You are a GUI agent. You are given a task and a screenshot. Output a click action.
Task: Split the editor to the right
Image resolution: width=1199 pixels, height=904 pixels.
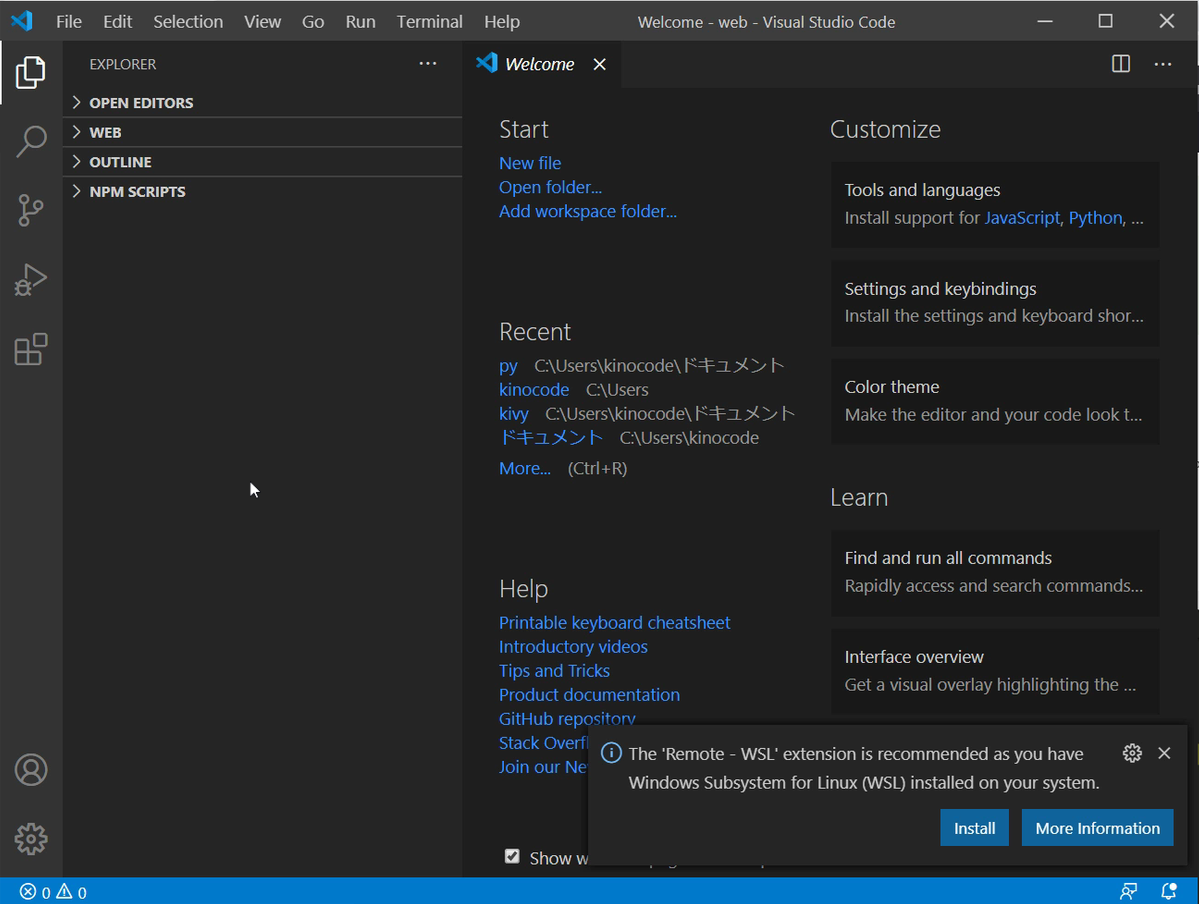(x=1120, y=63)
